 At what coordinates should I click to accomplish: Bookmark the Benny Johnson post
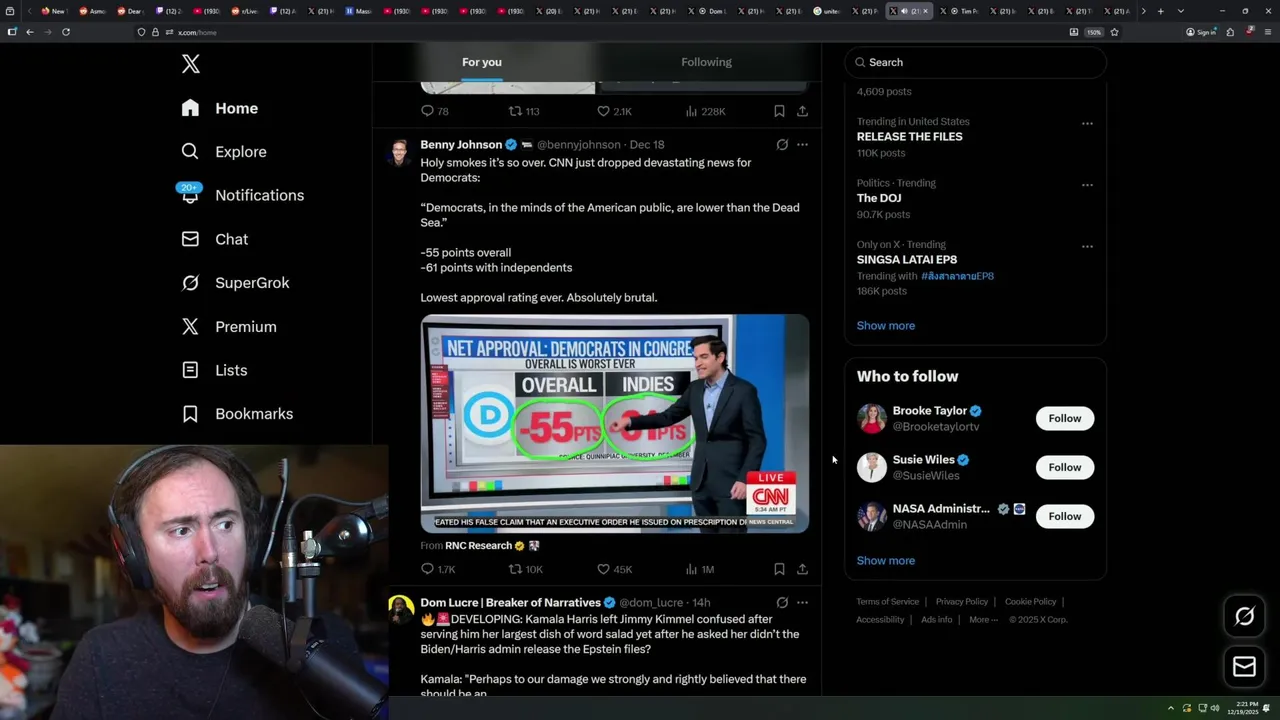coord(779,569)
